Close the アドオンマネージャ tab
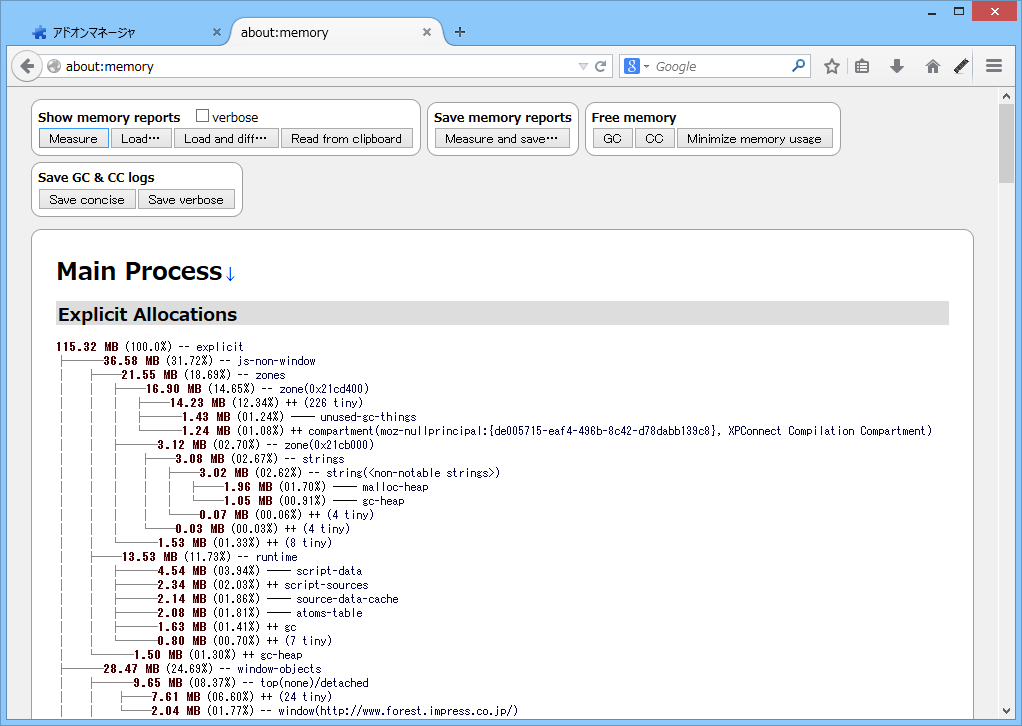Screen dimensions: 1022x726 [x=217, y=32]
